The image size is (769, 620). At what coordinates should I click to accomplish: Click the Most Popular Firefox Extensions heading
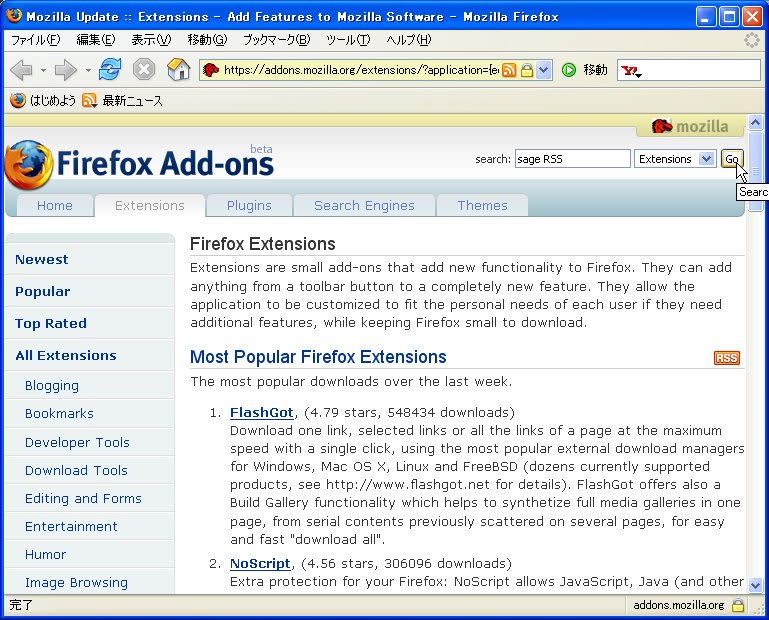pyautogui.click(x=318, y=357)
